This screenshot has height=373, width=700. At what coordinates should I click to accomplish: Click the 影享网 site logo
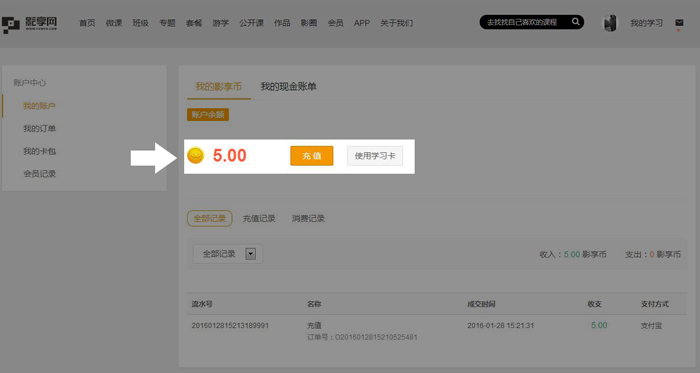click(x=29, y=24)
